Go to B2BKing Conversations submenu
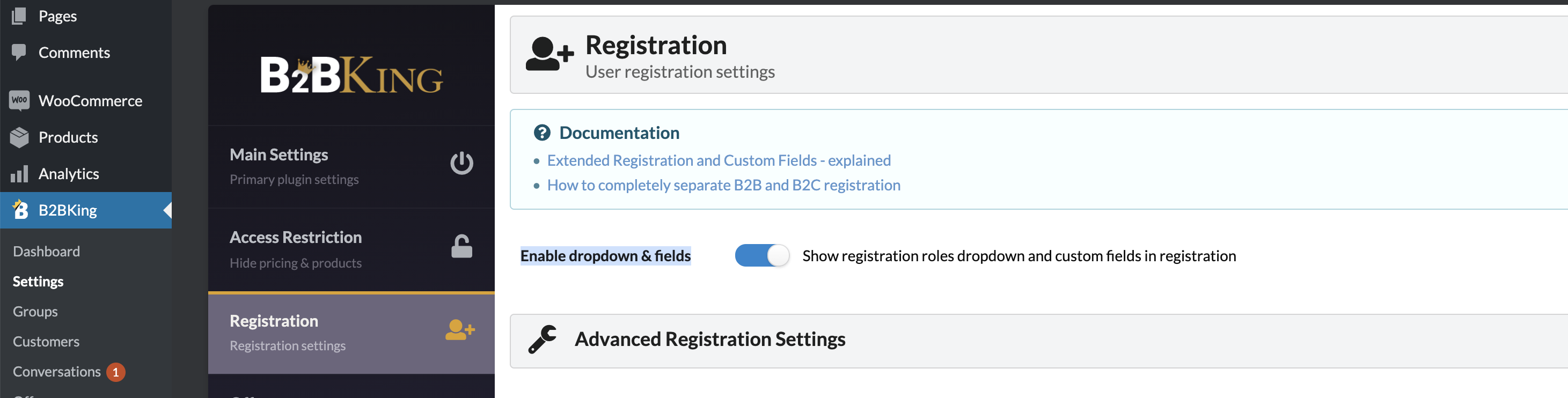This screenshot has width=1568, height=398. [56, 372]
